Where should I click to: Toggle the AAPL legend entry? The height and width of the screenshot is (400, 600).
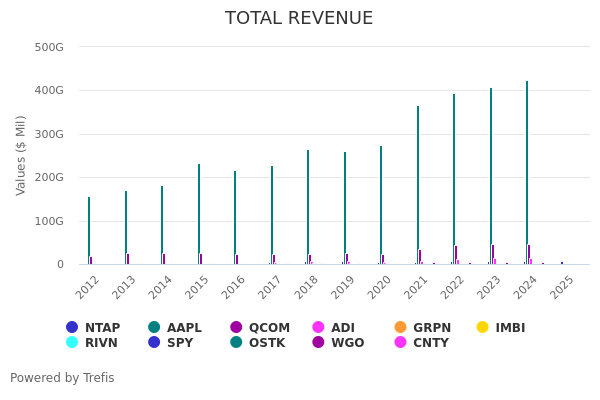[x=175, y=328]
